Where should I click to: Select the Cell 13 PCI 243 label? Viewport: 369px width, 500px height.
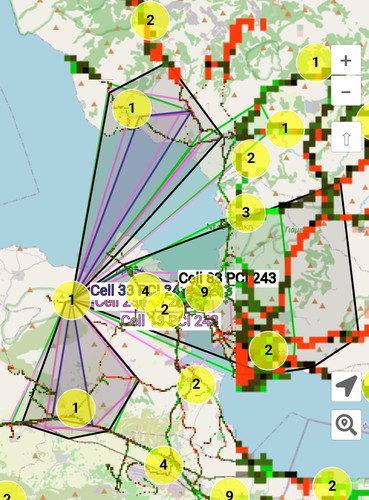(170, 321)
